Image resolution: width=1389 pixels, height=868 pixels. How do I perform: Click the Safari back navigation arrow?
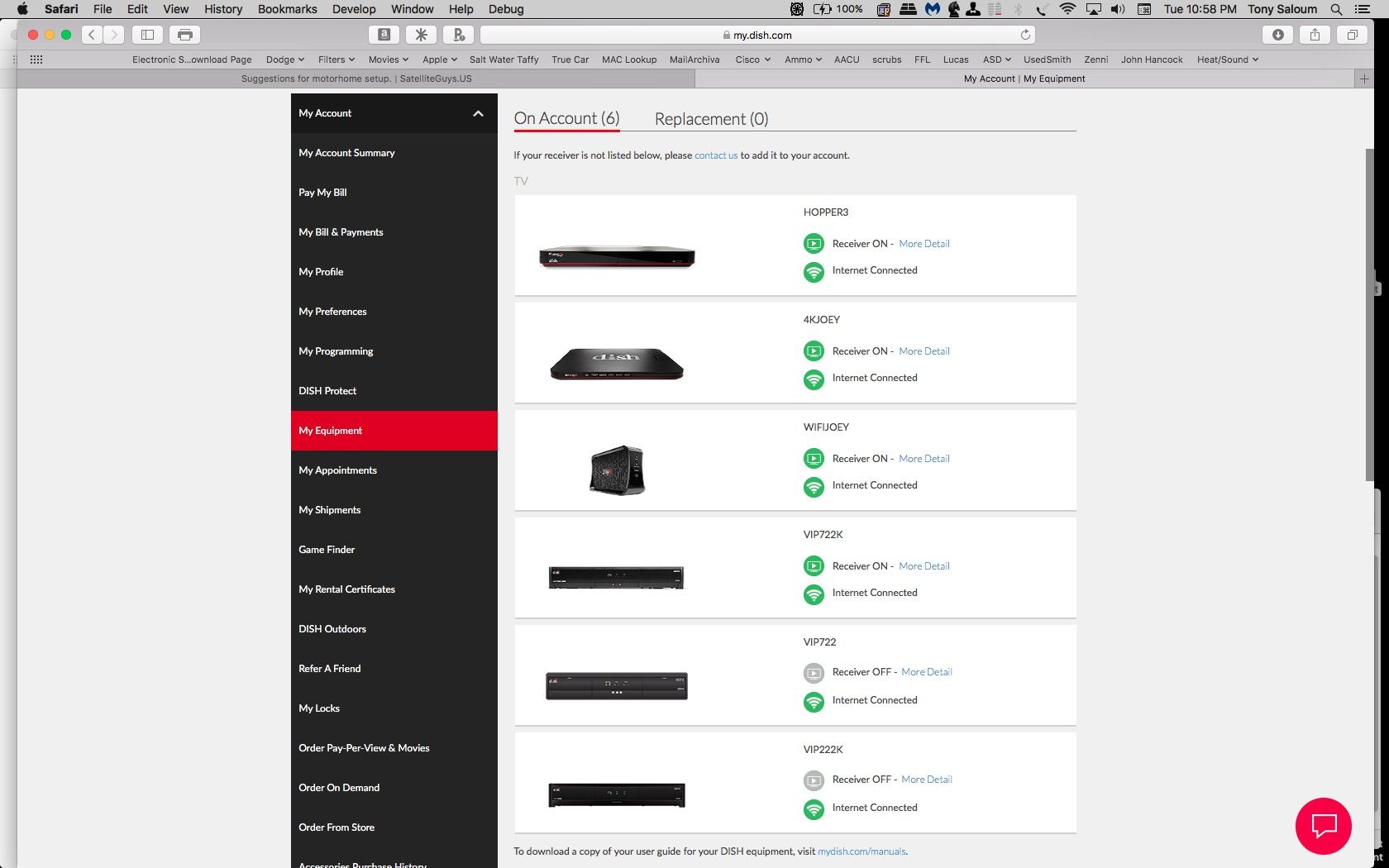tap(92, 35)
